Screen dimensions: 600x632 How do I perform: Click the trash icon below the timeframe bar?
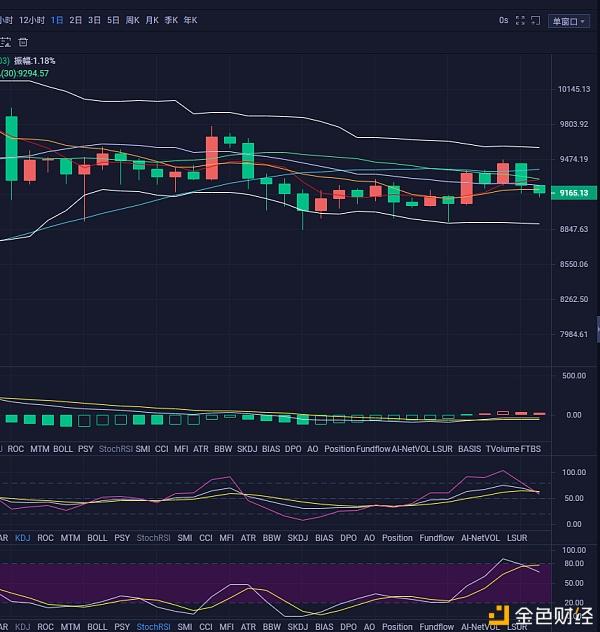pos(23,42)
